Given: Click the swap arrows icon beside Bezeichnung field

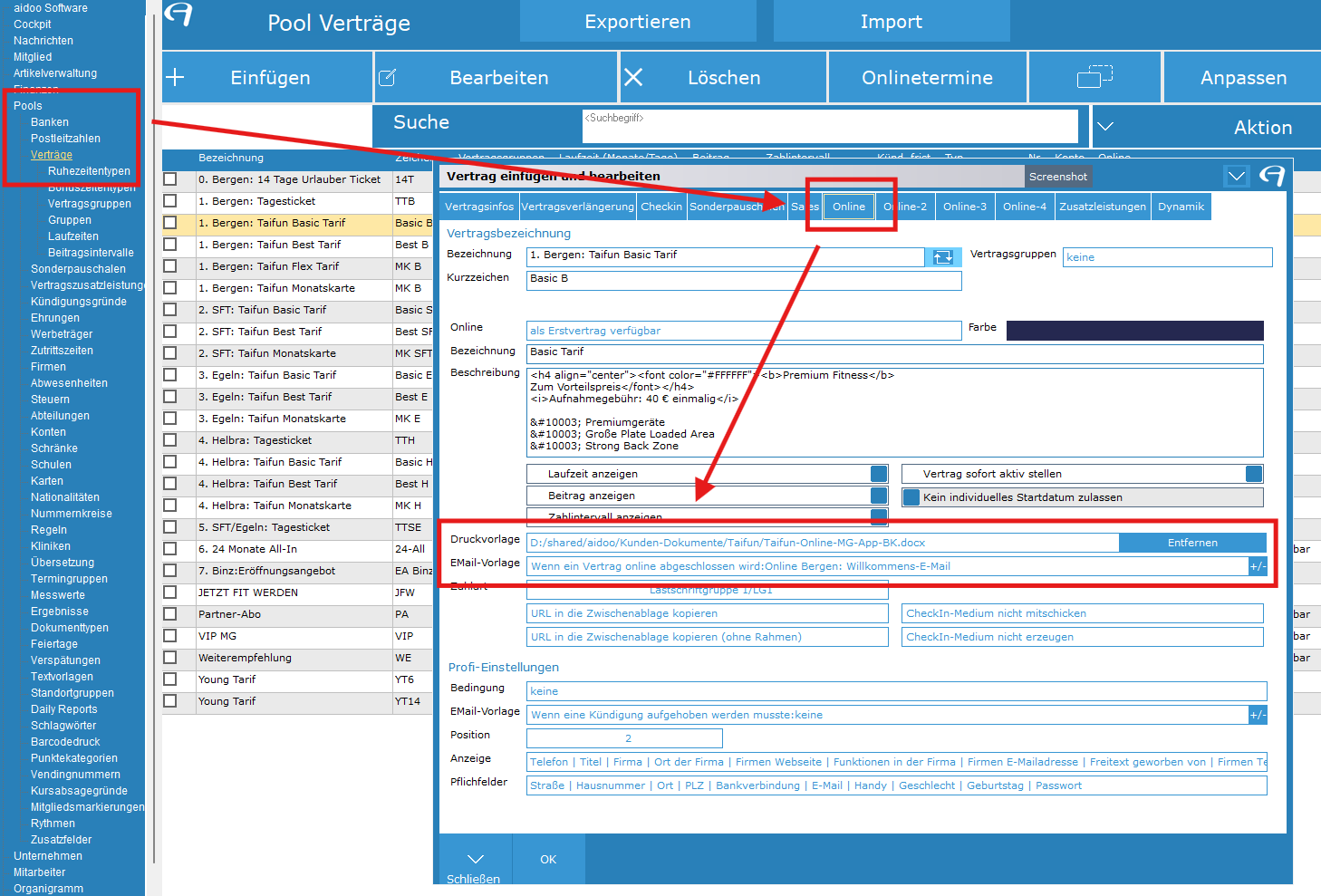Looking at the screenshot, I should [942, 257].
